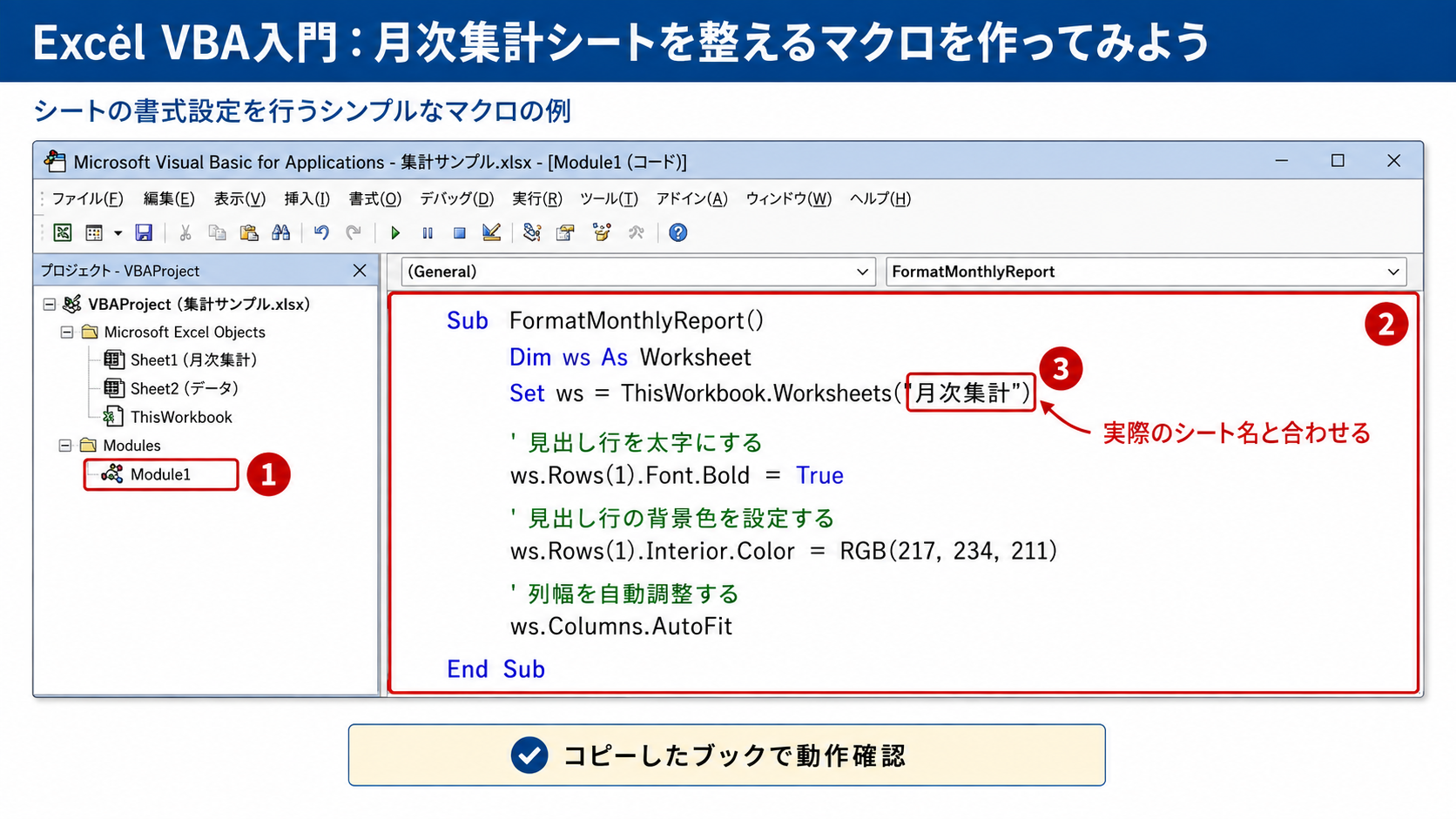Open the ツール(T) menu
This screenshot has height=819, width=1456.
(610, 198)
